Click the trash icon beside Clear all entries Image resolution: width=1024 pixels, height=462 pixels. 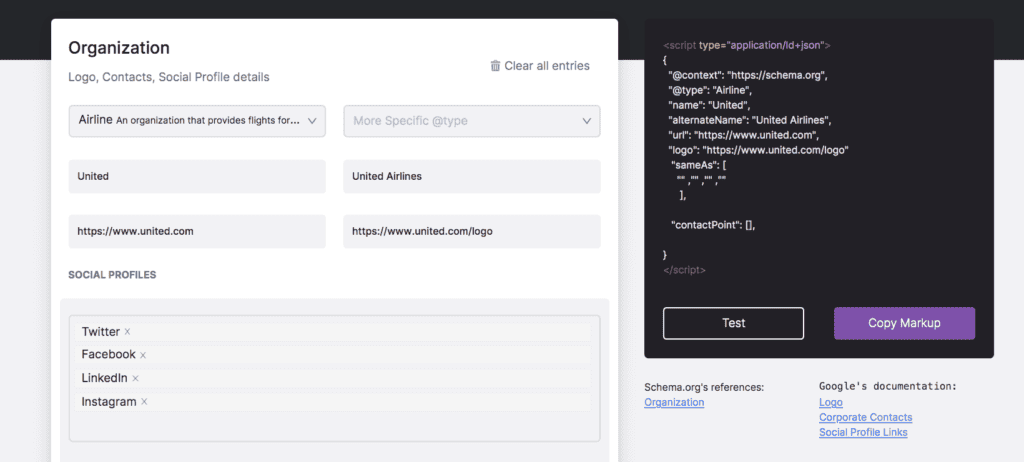[x=496, y=65]
